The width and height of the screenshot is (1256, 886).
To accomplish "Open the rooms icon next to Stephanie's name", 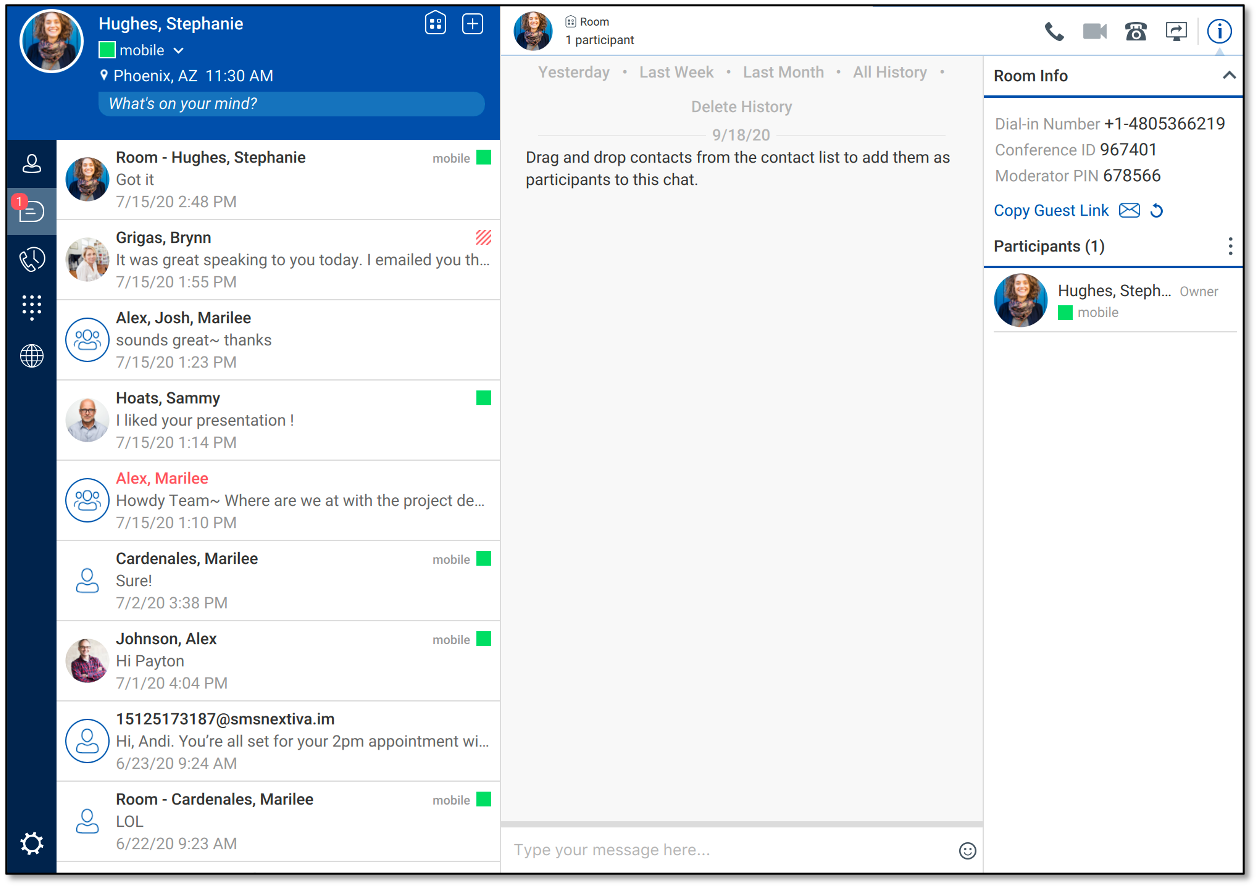I will pyautogui.click(x=435, y=22).
